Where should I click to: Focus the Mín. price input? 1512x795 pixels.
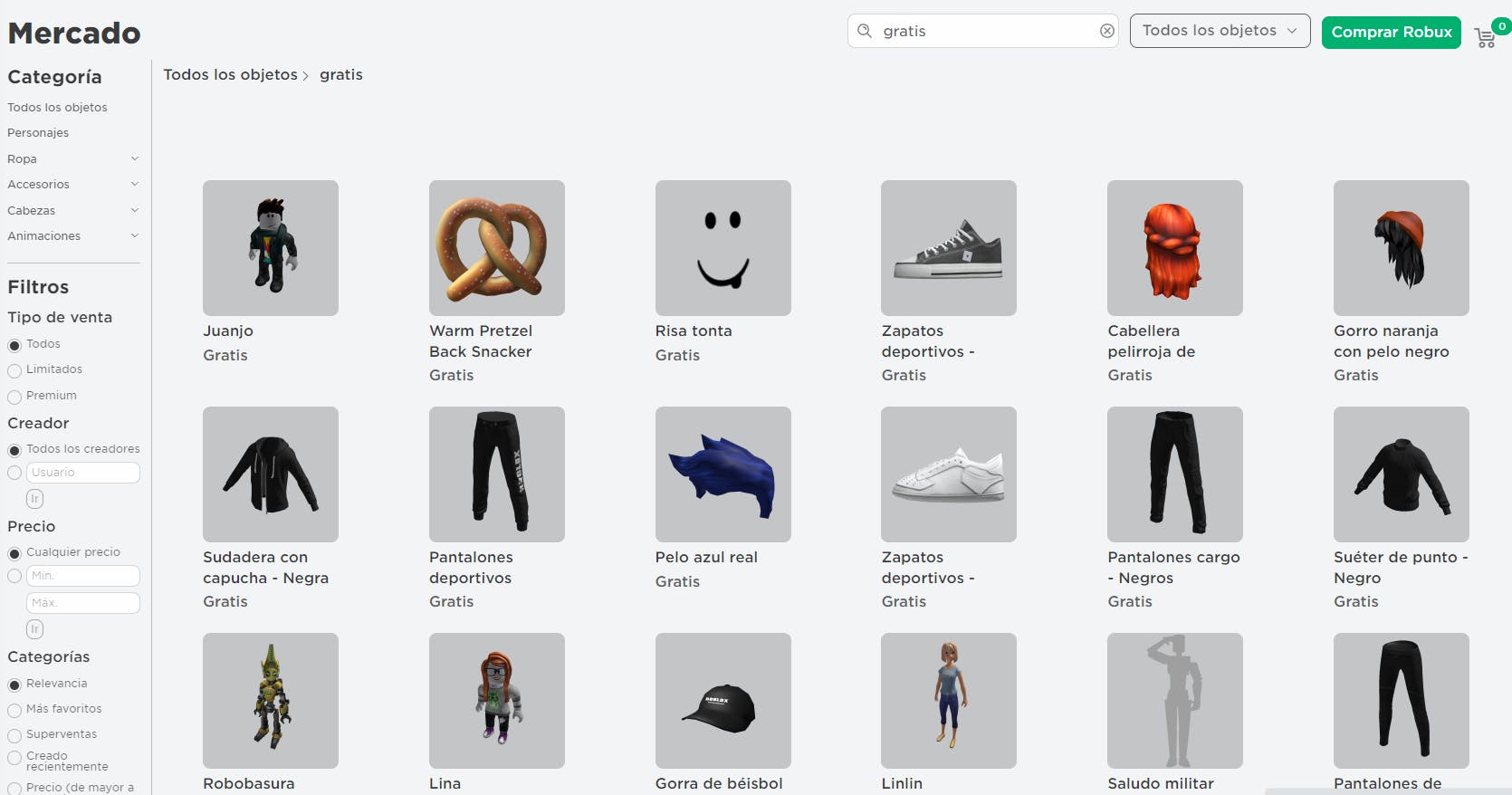tap(83, 576)
